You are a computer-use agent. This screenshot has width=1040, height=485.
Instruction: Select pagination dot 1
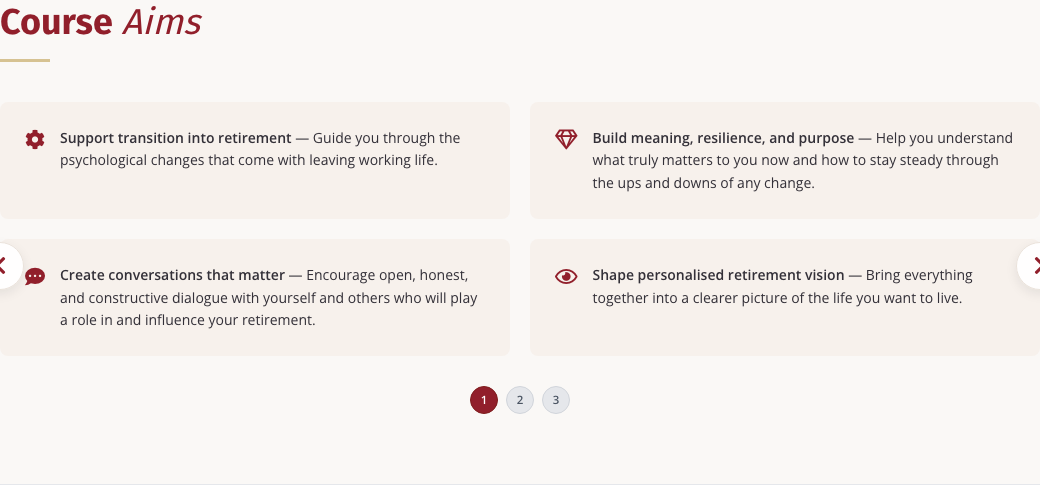coord(484,400)
